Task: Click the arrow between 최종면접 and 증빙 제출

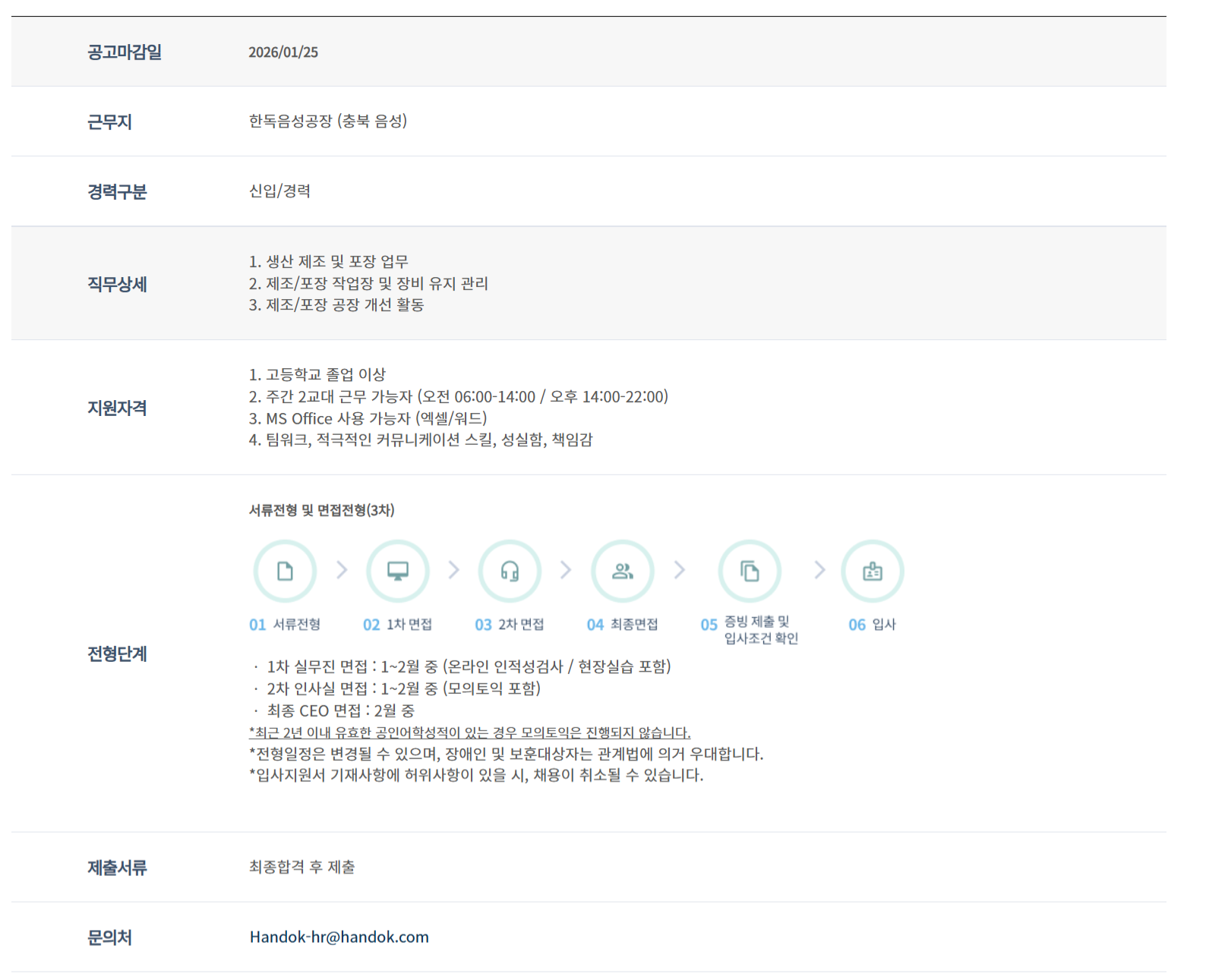Action: point(680,570)
